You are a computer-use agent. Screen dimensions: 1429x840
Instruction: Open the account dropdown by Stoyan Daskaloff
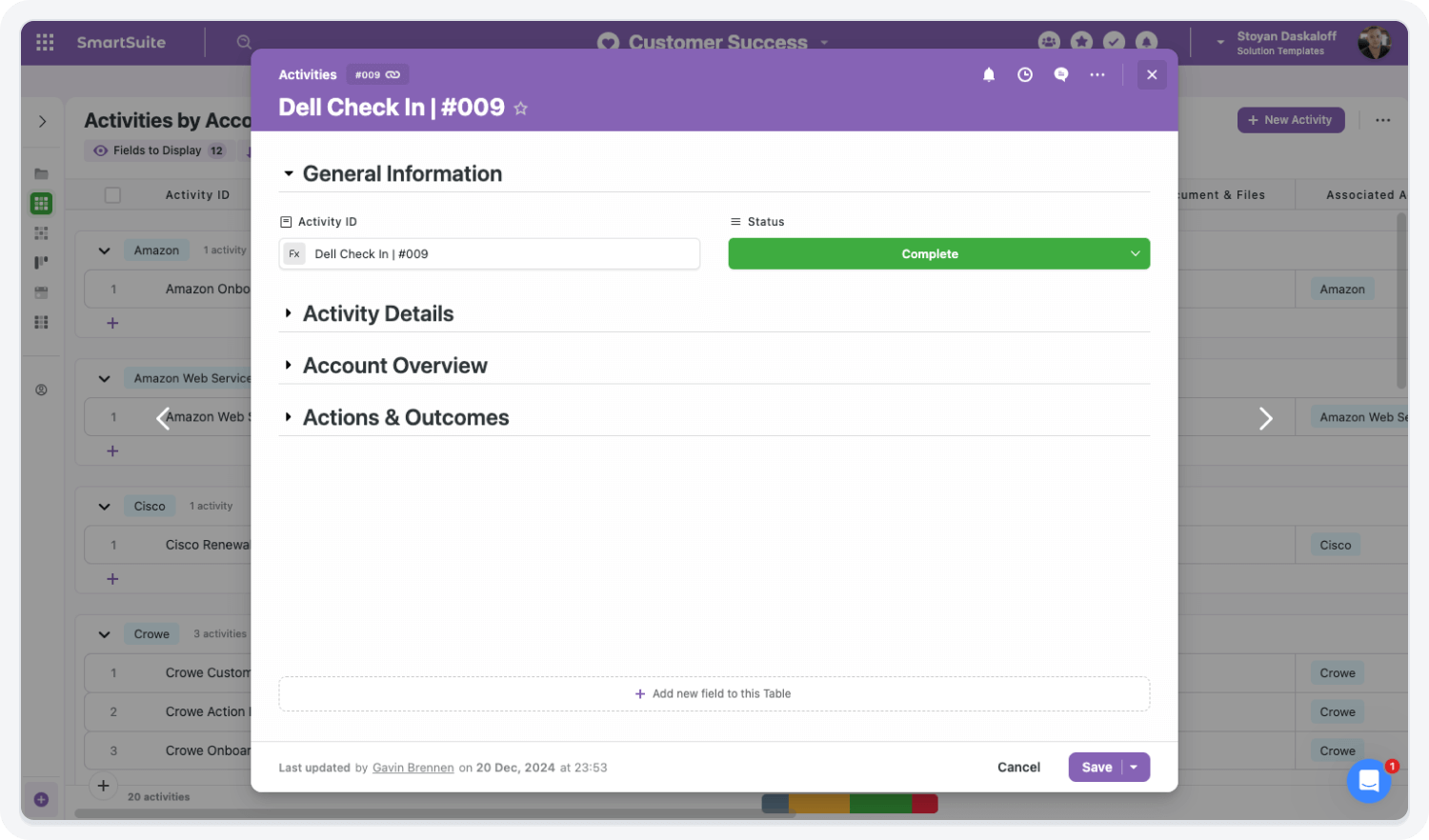1219,43
